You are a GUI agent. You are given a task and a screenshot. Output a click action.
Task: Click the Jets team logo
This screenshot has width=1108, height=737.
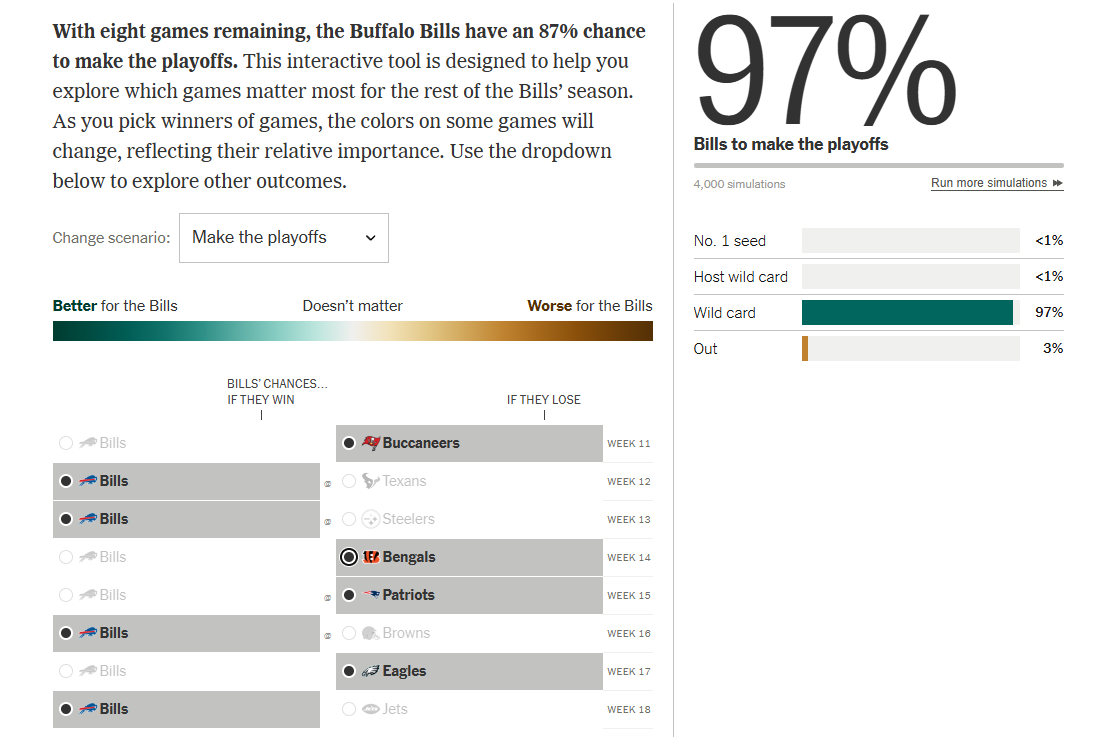click(370, 709)
